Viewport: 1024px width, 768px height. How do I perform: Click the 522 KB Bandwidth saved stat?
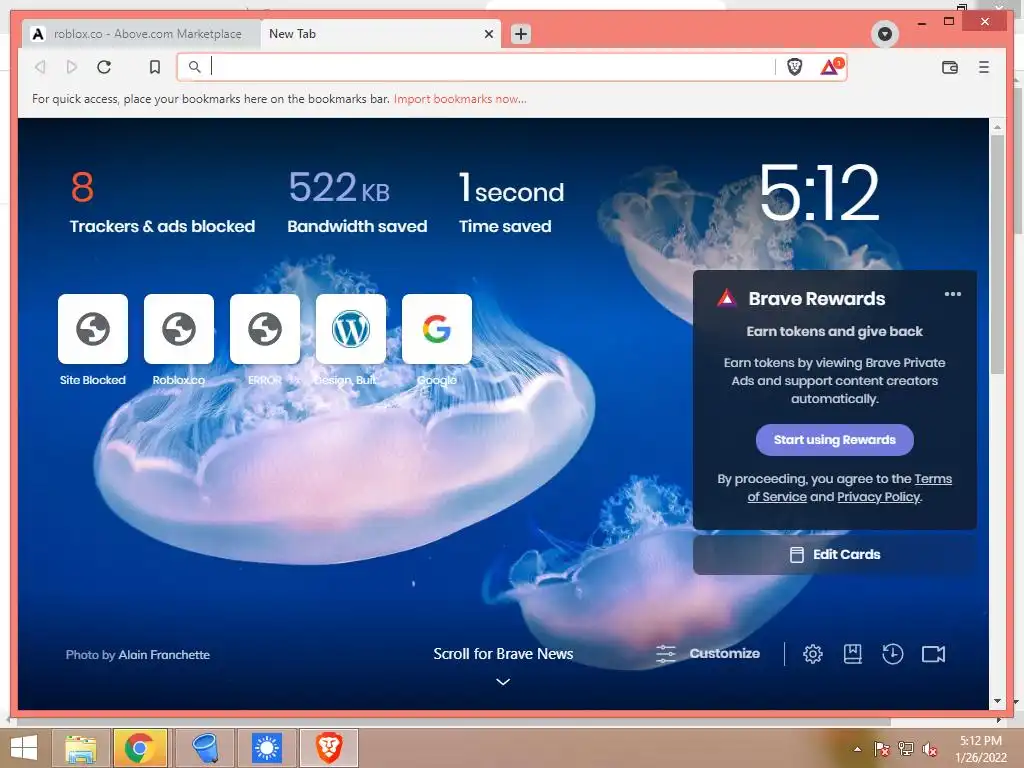coord(357,202)
